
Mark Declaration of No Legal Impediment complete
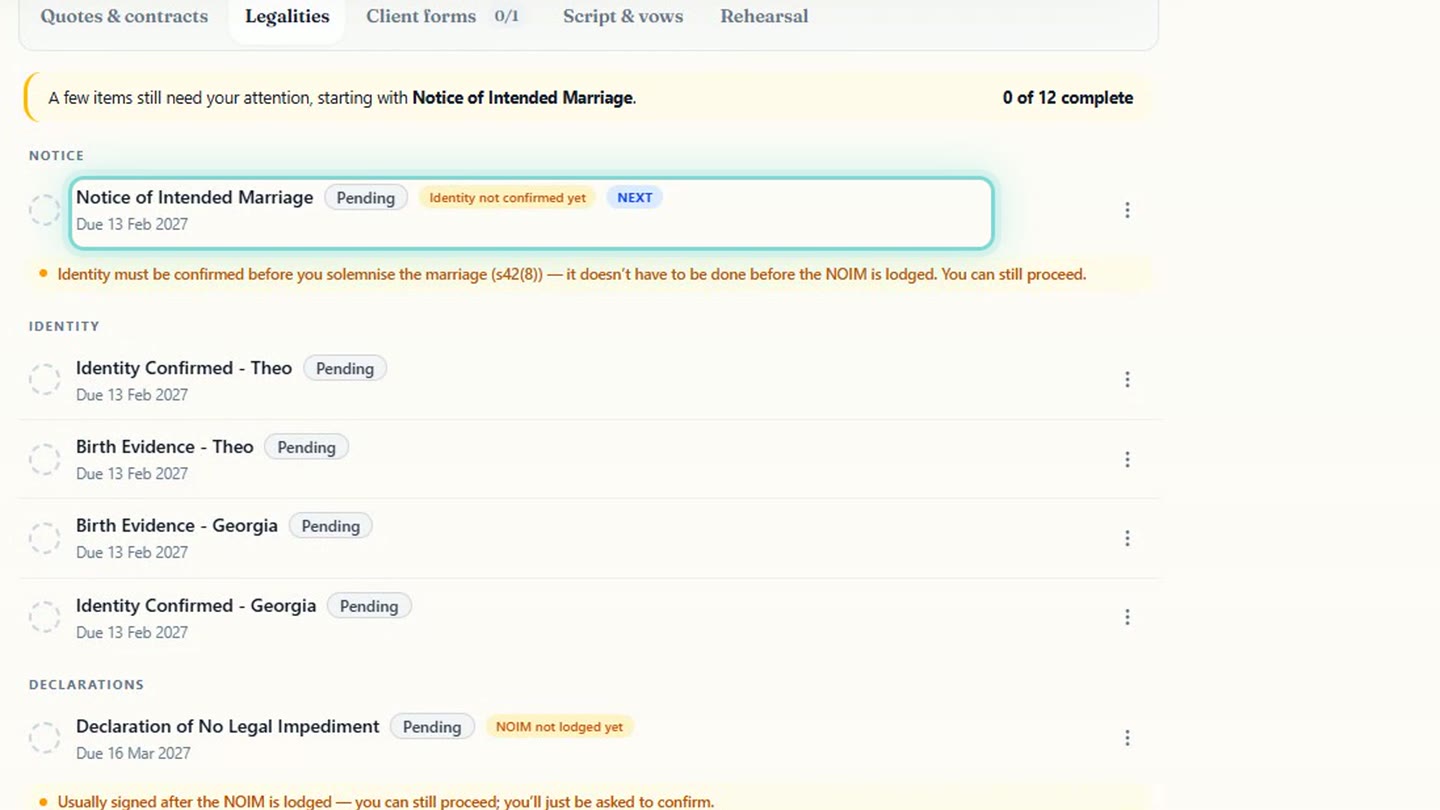pyautogui.click(x=44, y=738)
